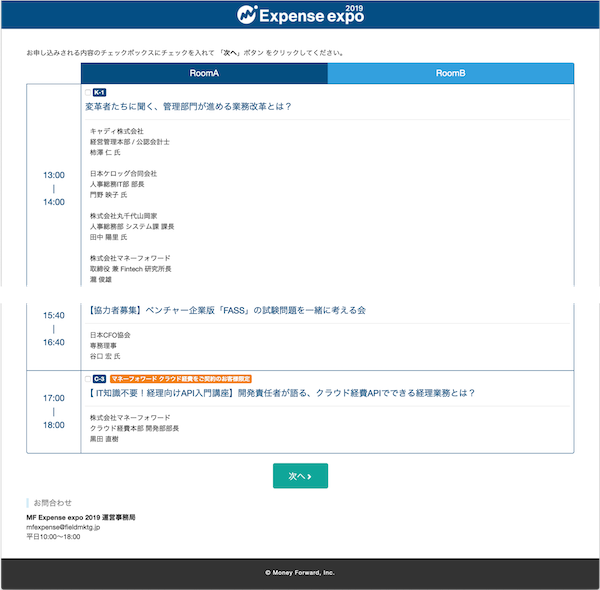The width and height of the screenshot is (600, 590).
Task: Open the 【協力者募集】FASS session title link
Action: (226, 310)
